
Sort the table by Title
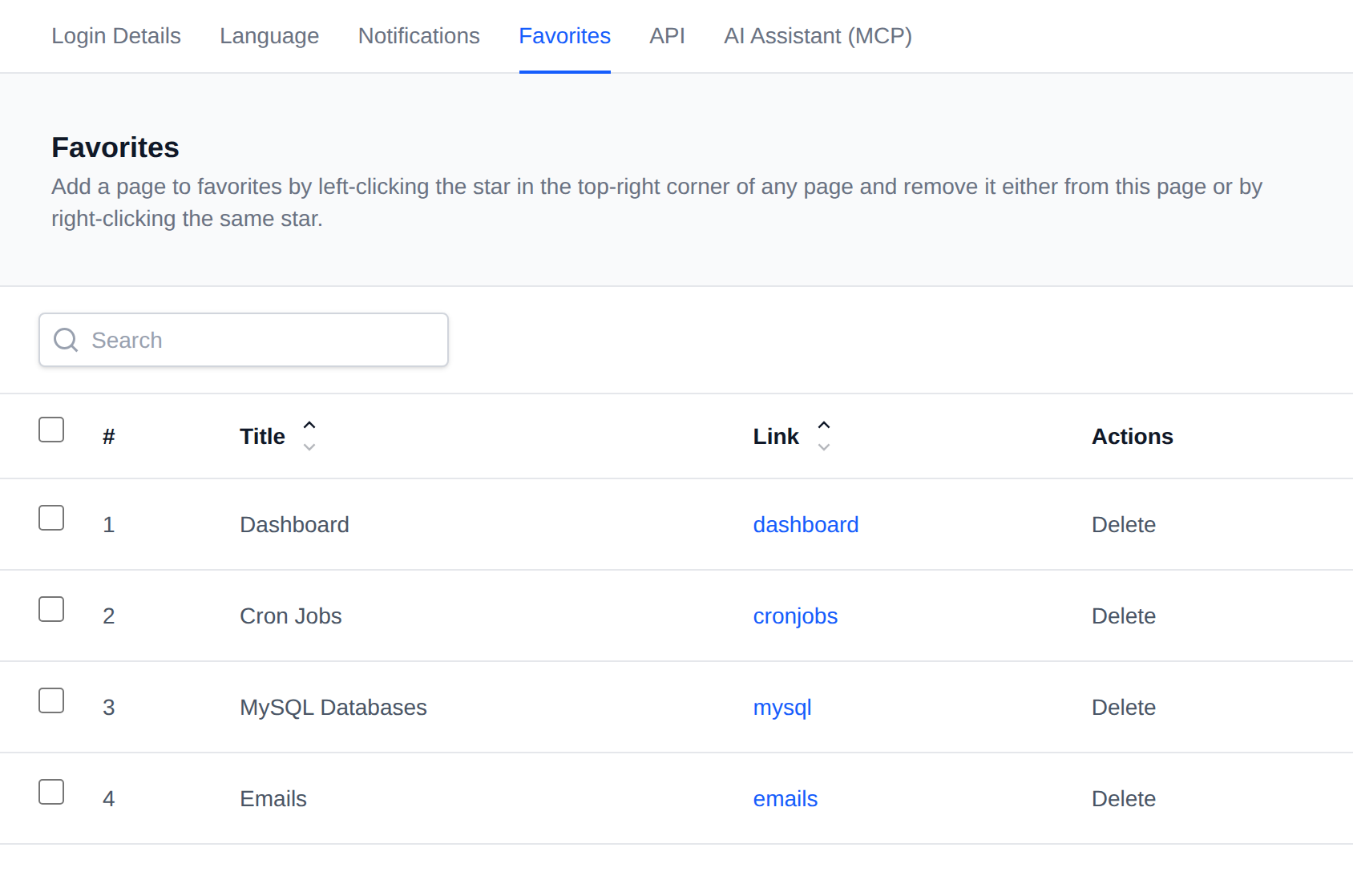[309, 436]
